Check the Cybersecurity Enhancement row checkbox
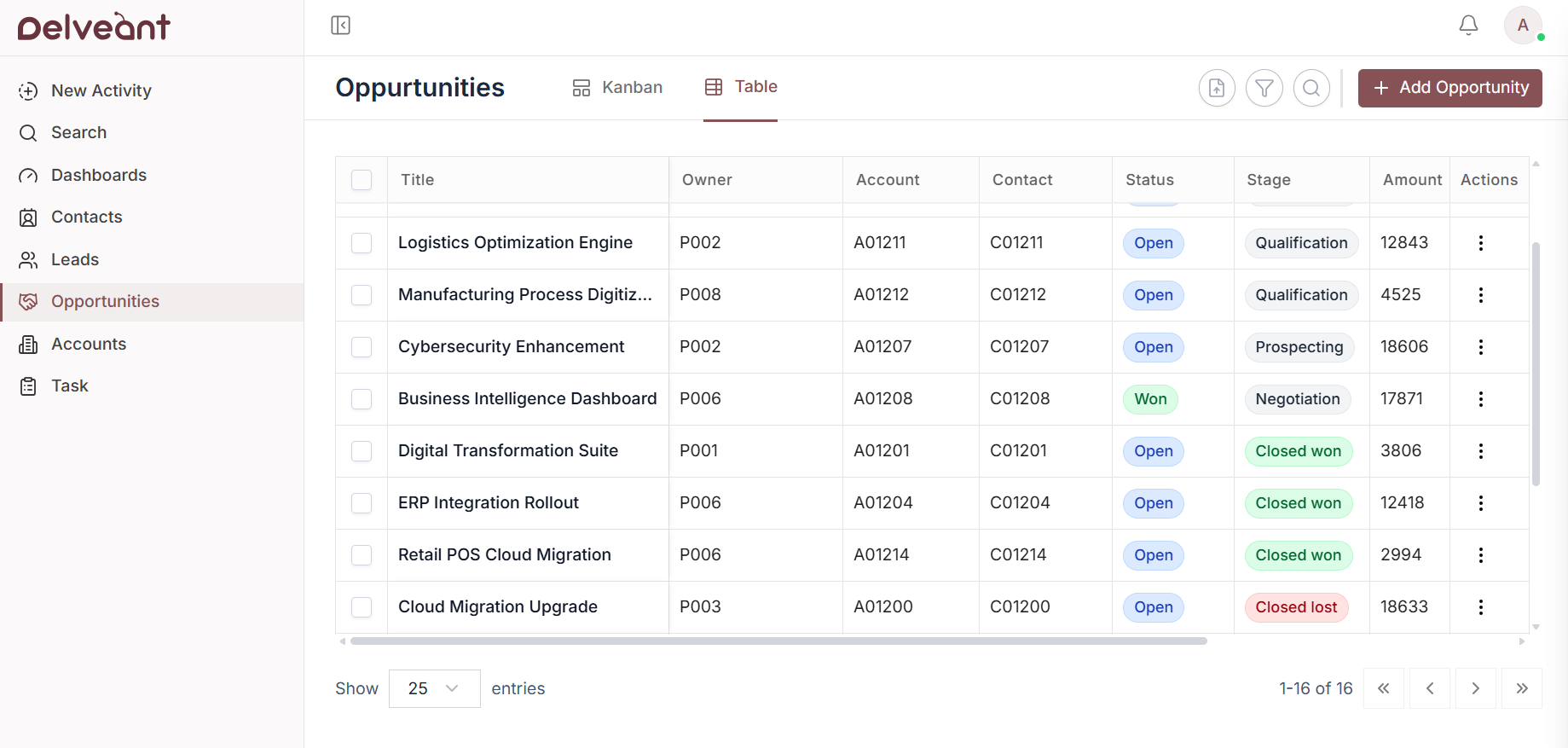 click(x=362, y=347)
